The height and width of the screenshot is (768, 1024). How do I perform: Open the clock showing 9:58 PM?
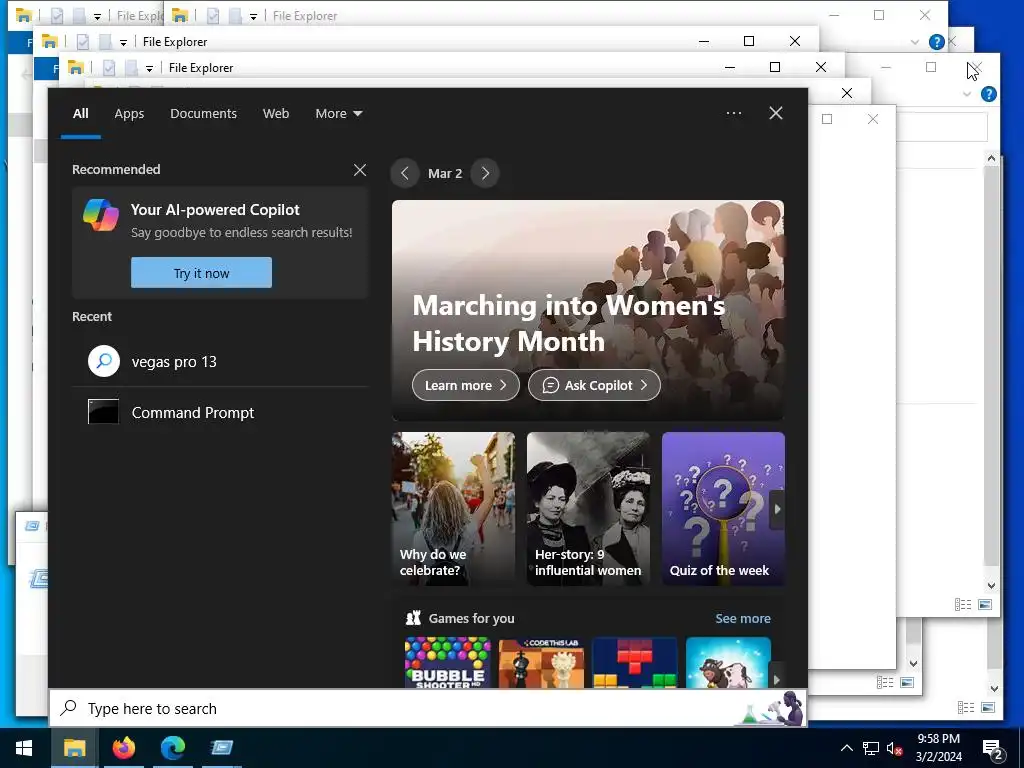pos(939,748)
